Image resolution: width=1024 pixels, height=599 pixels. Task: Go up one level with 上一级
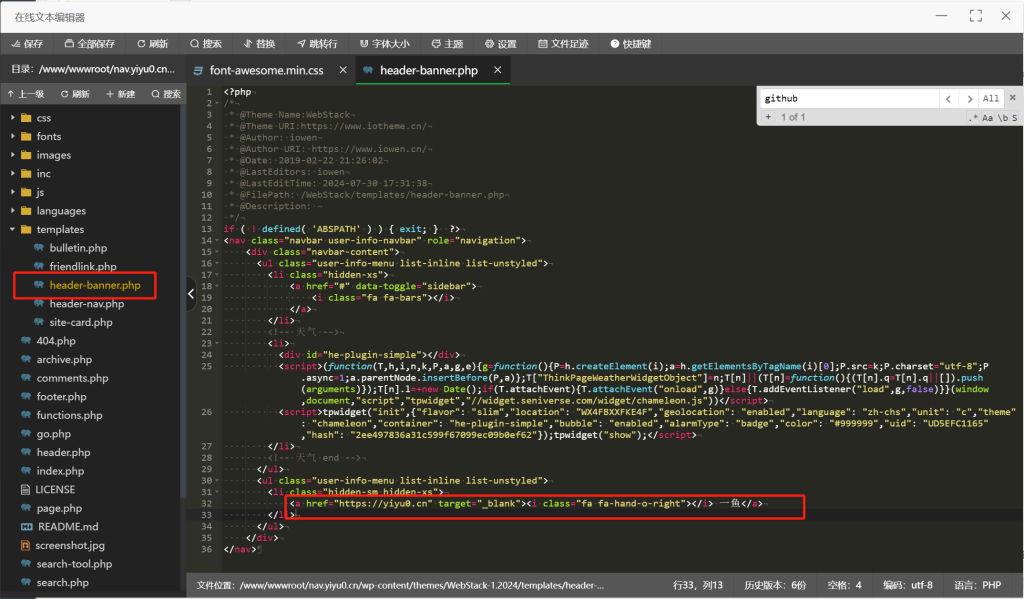[26, 94]
